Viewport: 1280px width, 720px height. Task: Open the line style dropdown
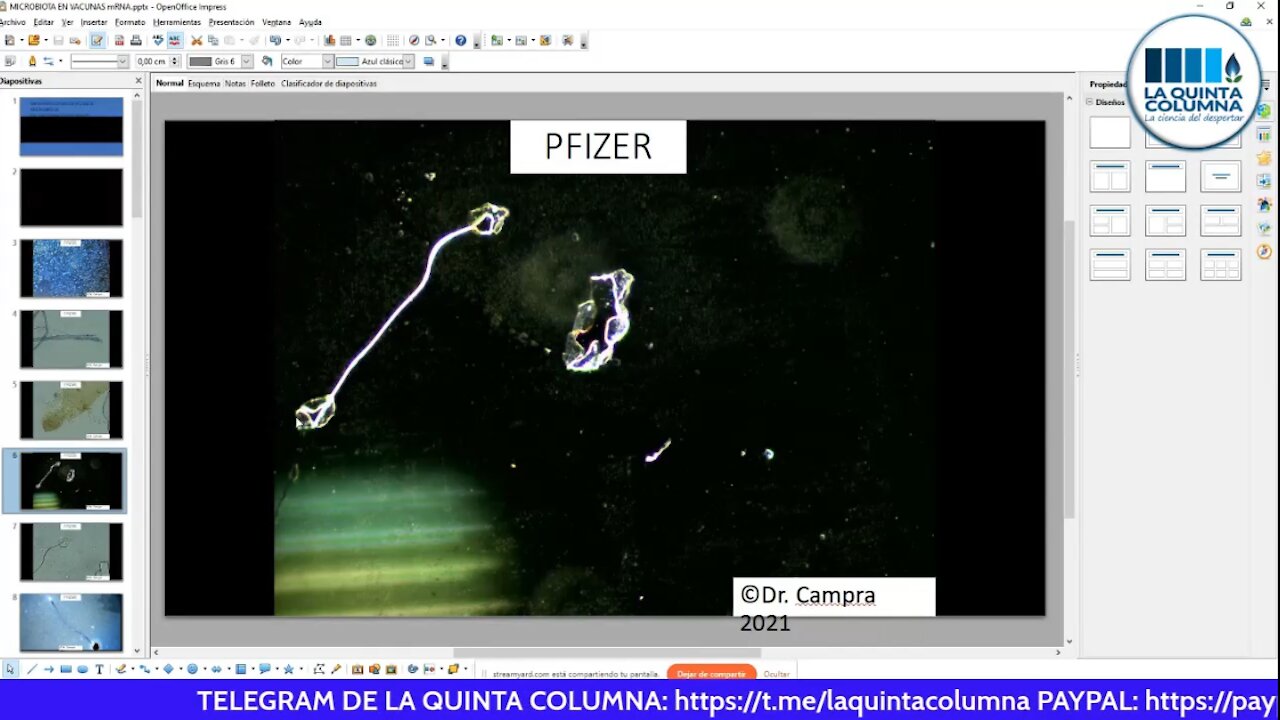[123, 62]
